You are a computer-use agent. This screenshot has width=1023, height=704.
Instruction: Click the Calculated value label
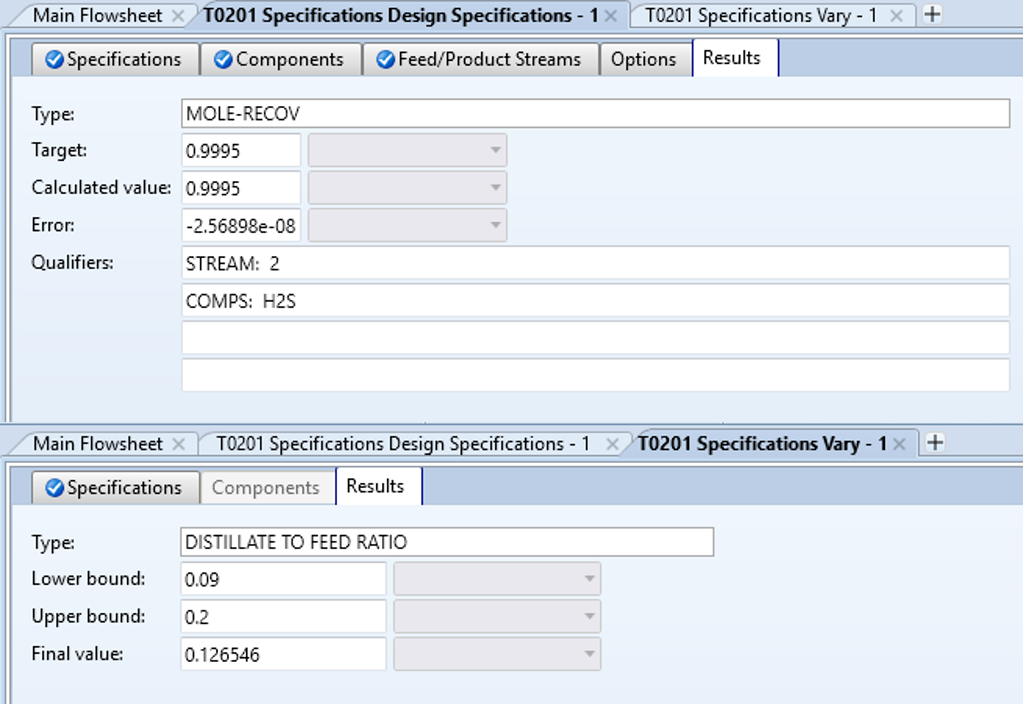(101, 188)
